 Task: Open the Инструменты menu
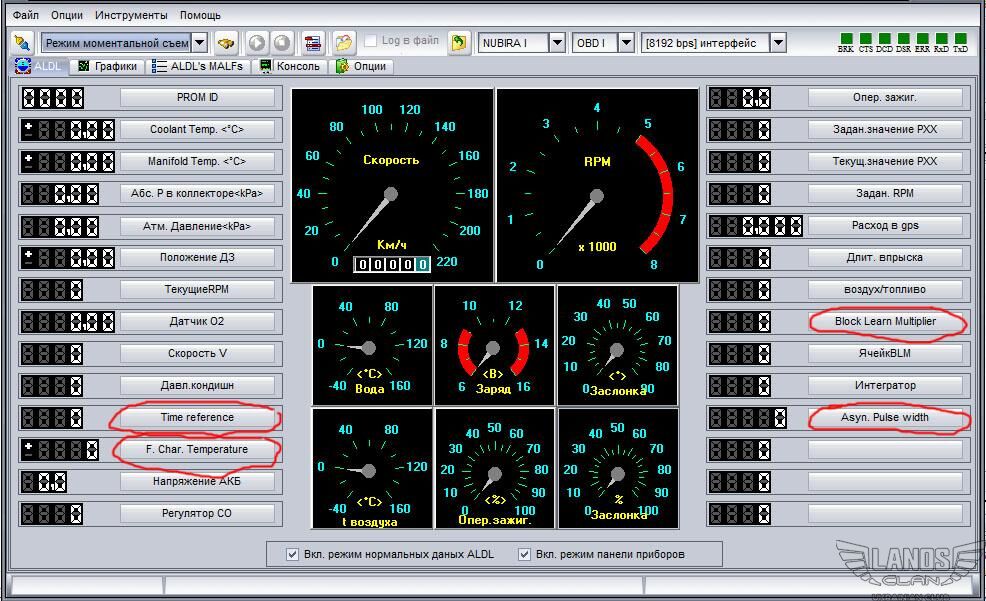(x=131, y=16)
